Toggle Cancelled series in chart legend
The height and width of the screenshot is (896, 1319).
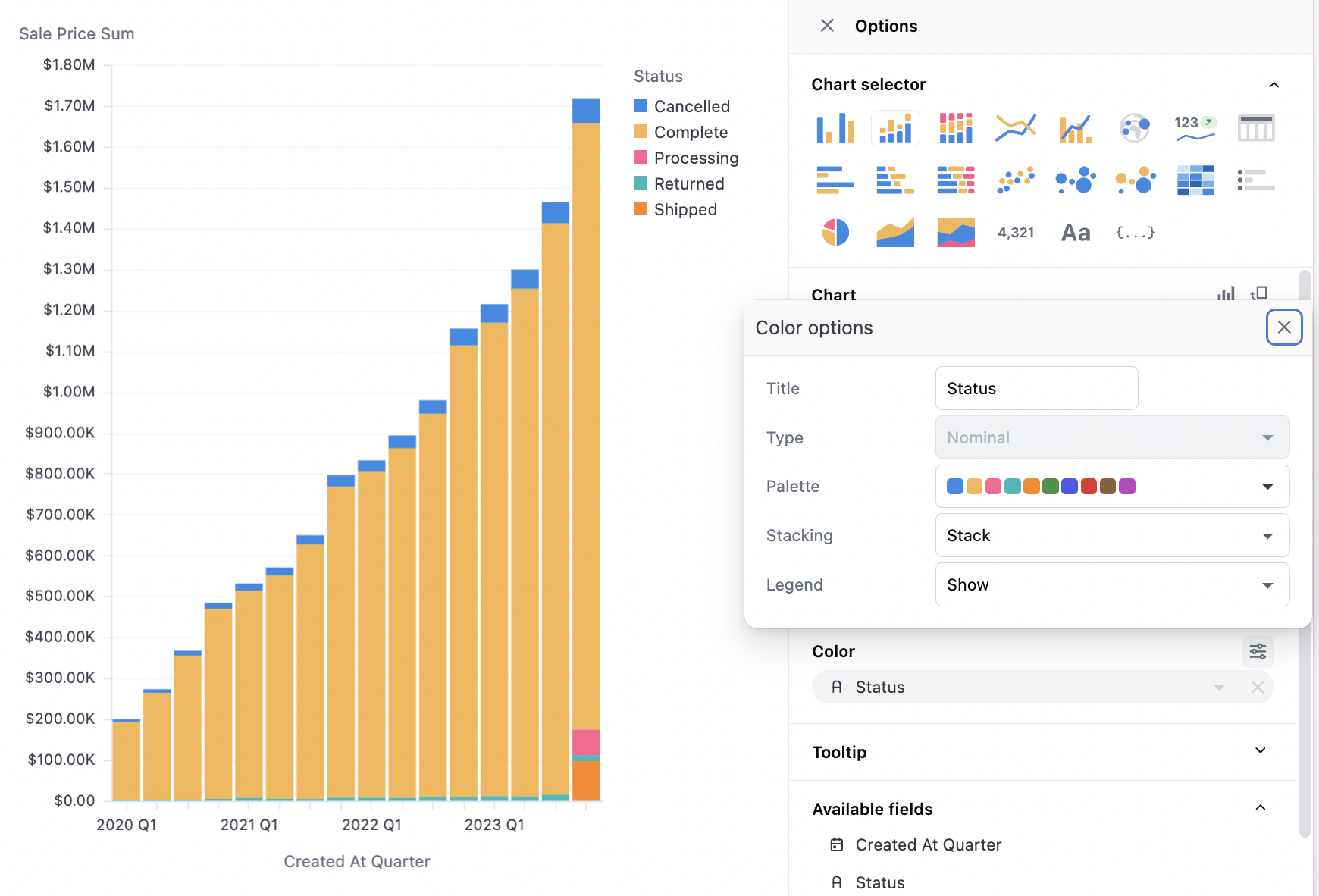click(691, 106)
